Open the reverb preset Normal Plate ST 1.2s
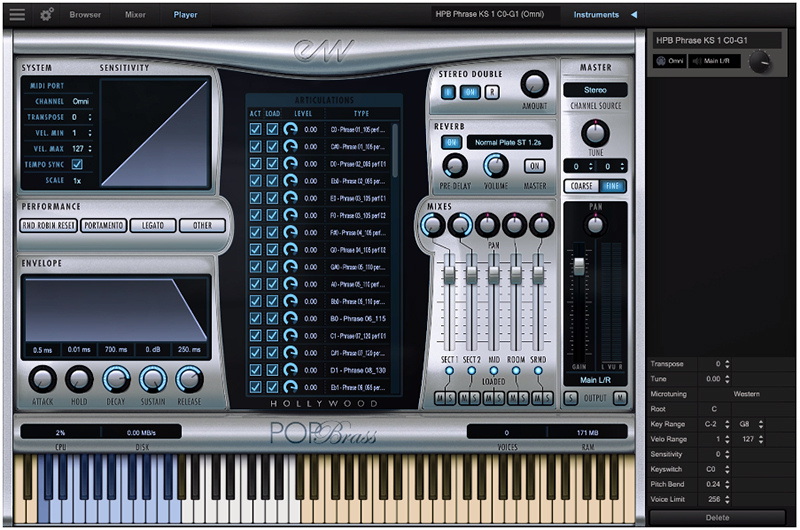The image size is (800, 530). coord(509,142)
